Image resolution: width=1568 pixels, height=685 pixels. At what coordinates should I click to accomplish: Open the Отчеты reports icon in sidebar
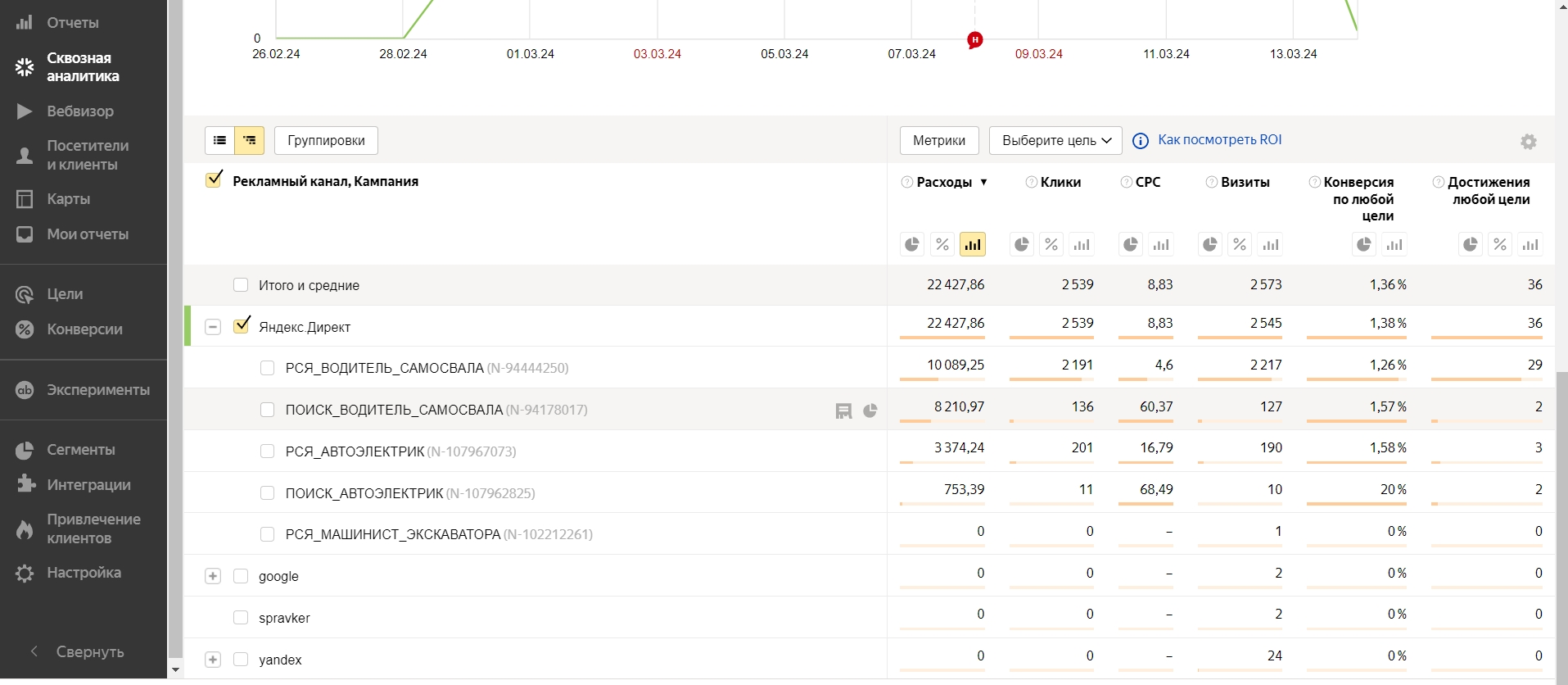25,22
